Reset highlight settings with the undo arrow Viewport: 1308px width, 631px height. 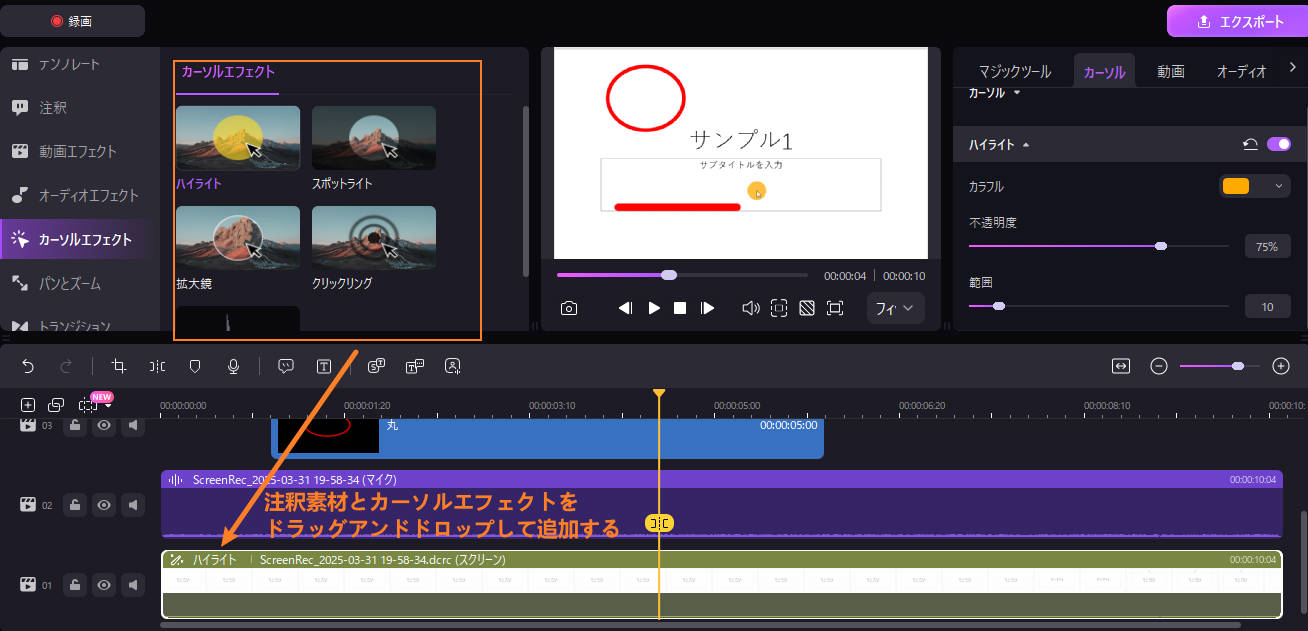tap(1250, 144)
